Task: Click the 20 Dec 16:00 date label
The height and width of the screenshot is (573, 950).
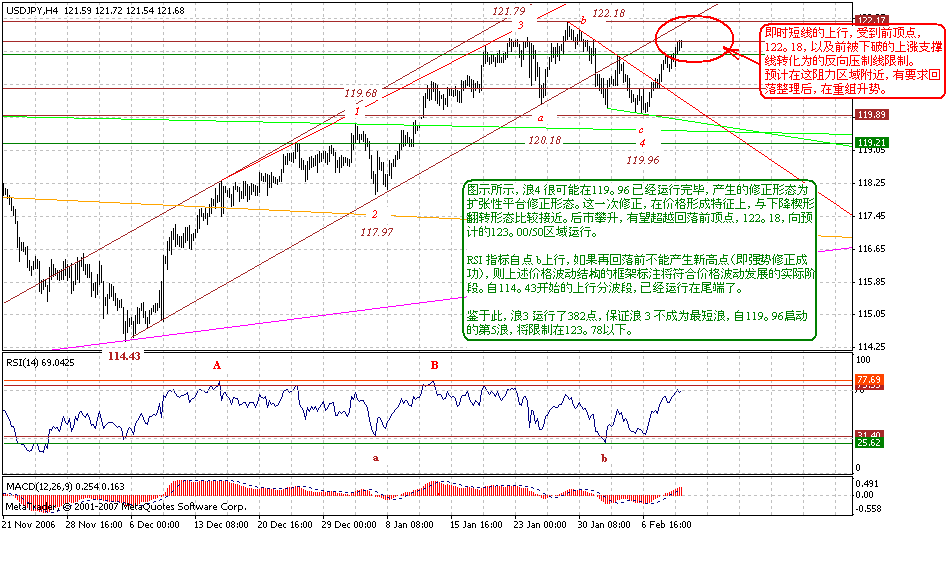Action: pyautogui.click(x=285, y=525)
